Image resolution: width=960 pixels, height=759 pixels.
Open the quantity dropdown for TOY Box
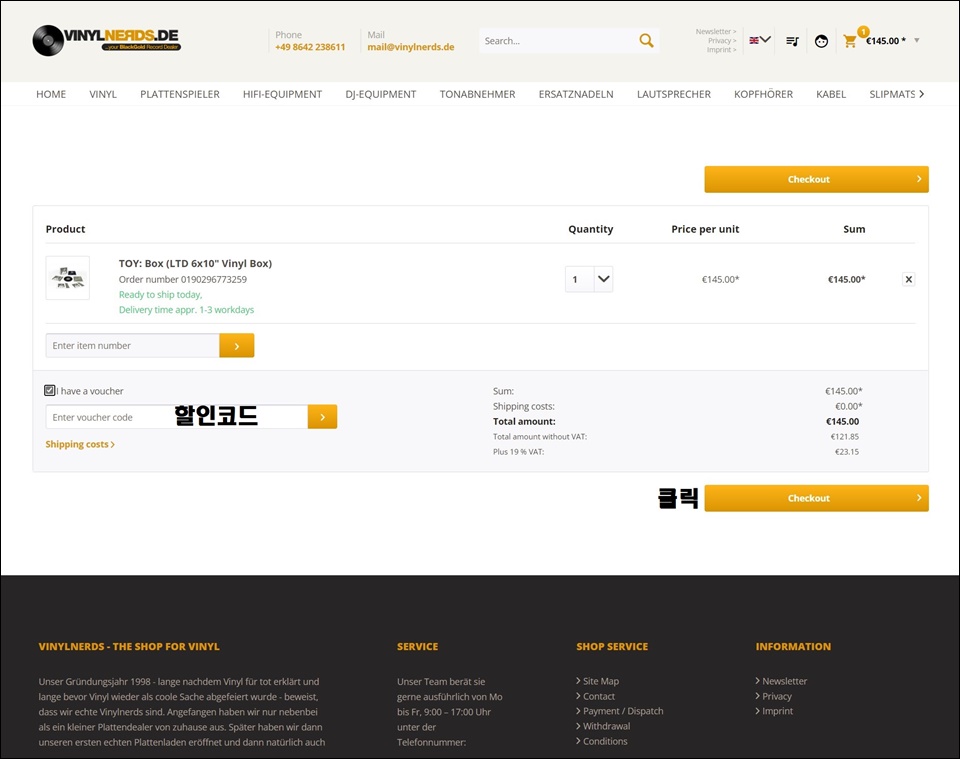[603, 279]
